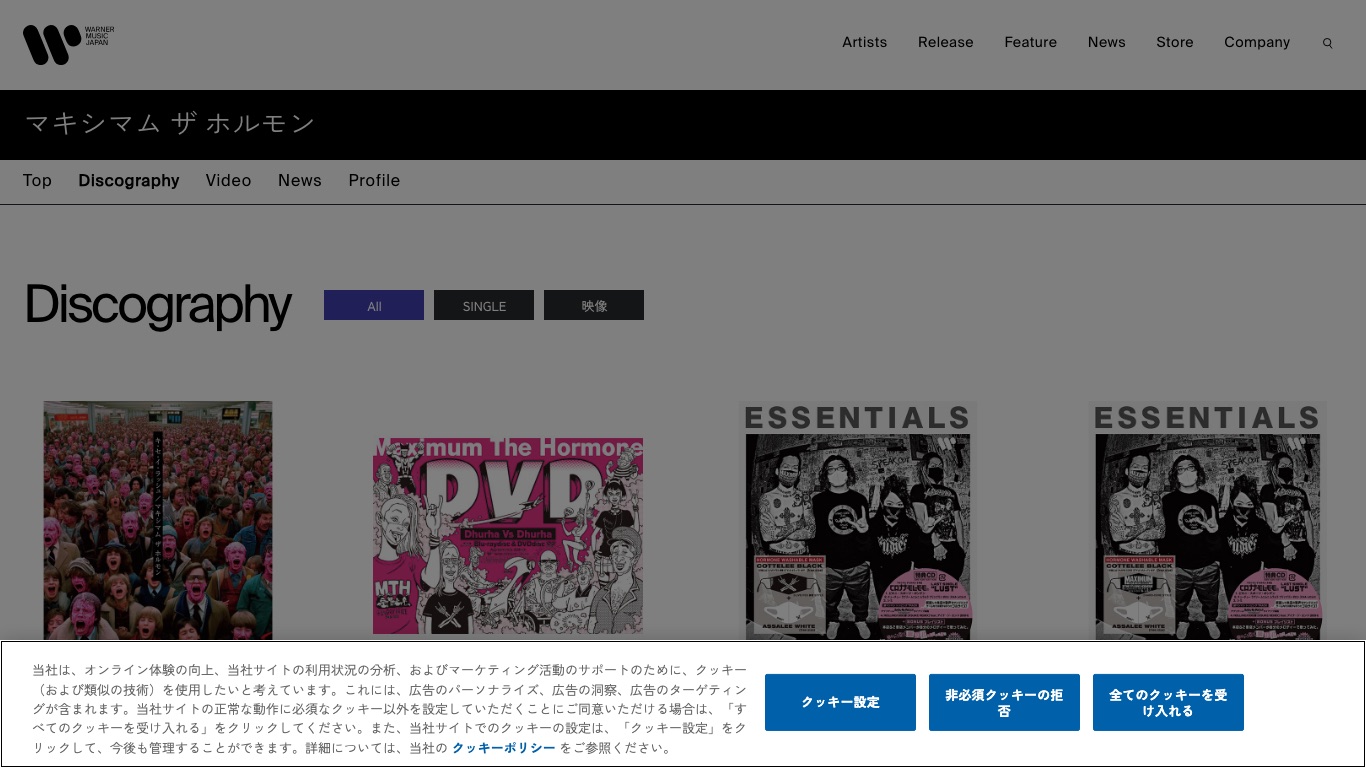This screenshot has width=1366, height=768.
Task: Open the Feature menu item
Action: [1030, 42]
